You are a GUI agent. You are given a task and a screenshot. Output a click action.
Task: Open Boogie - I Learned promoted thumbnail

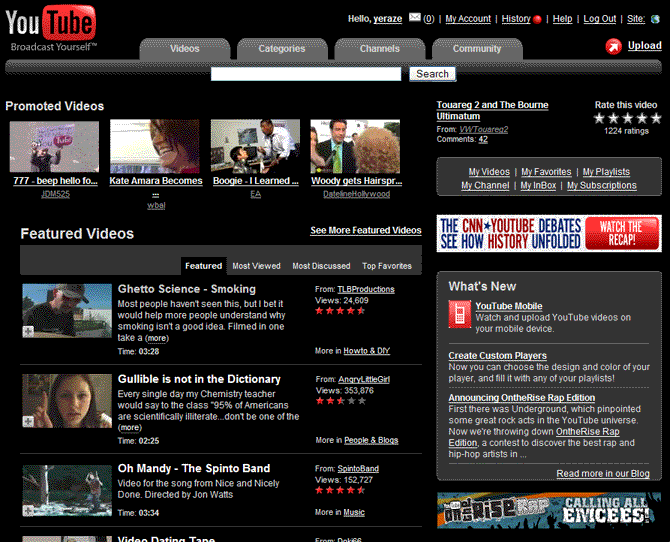[255, 147]
